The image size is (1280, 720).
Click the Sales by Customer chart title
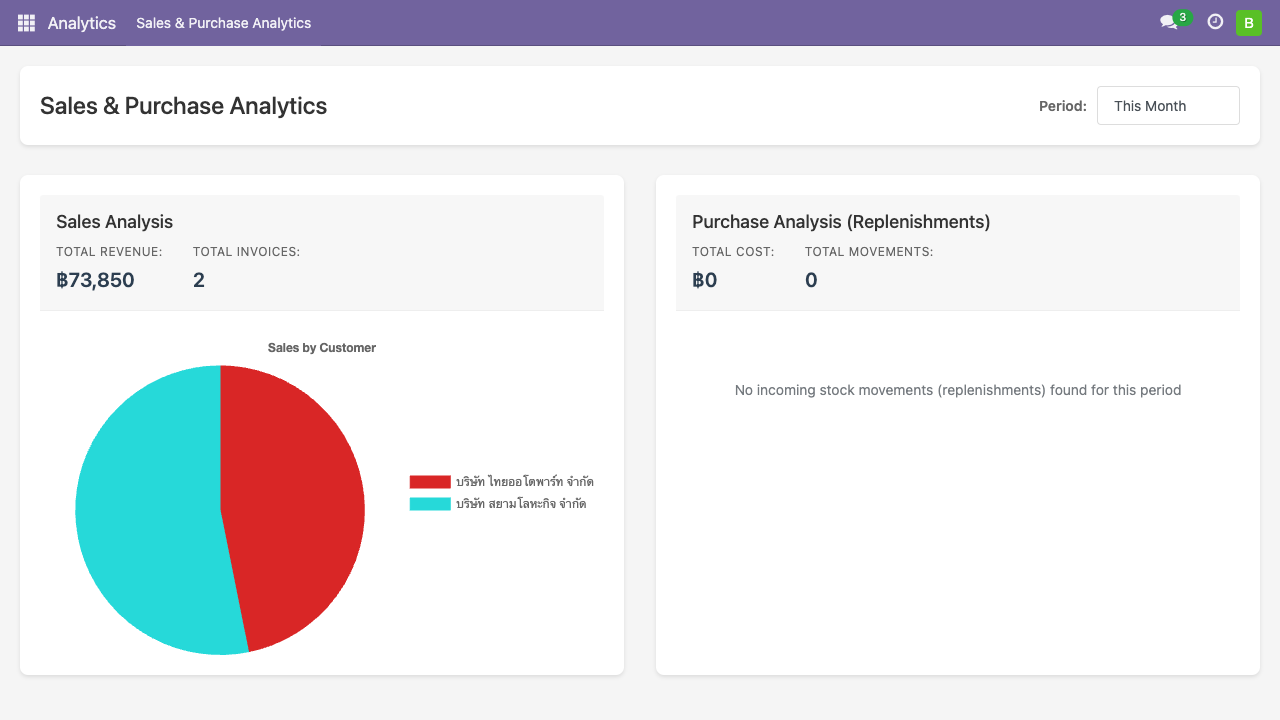click(x=321, y=347)
